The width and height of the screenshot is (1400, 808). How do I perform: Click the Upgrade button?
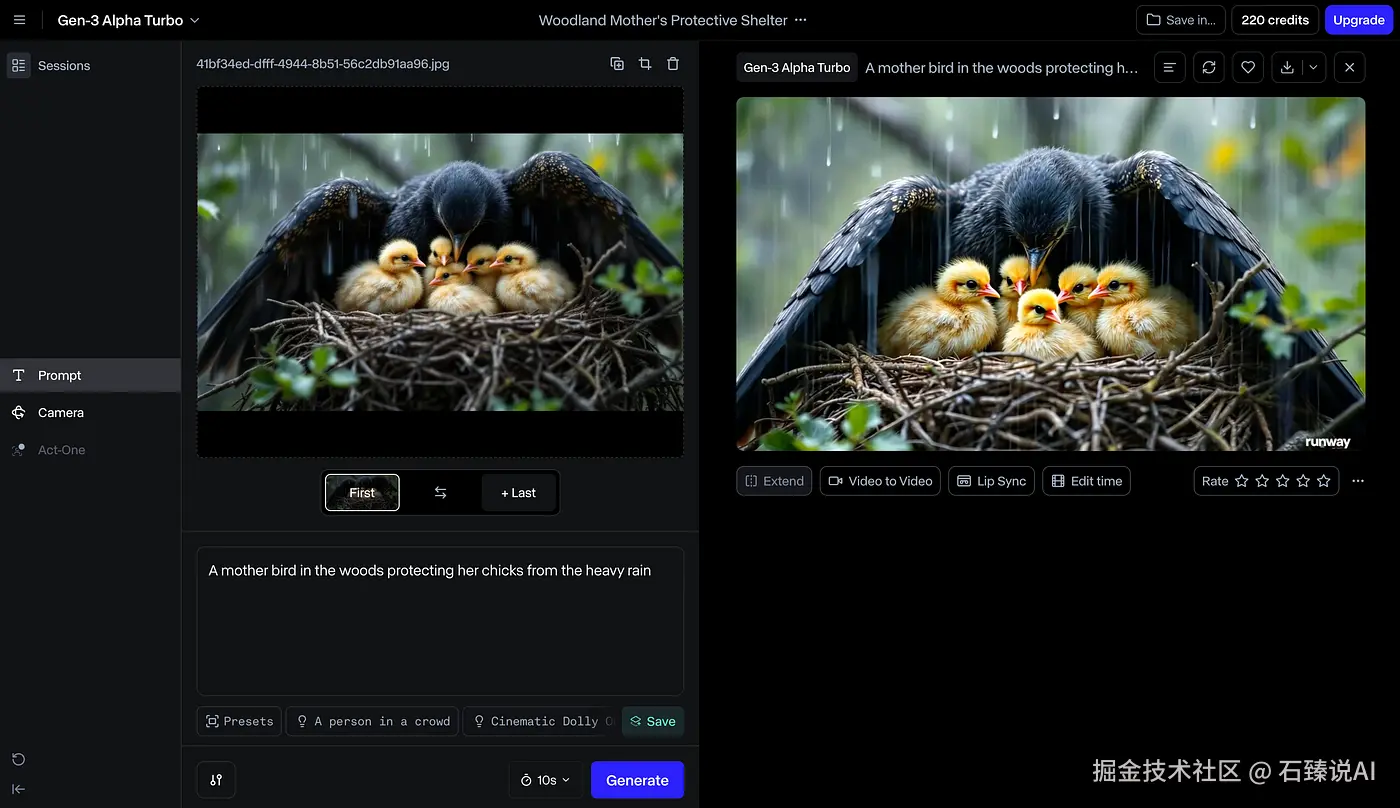[1359, 20]
